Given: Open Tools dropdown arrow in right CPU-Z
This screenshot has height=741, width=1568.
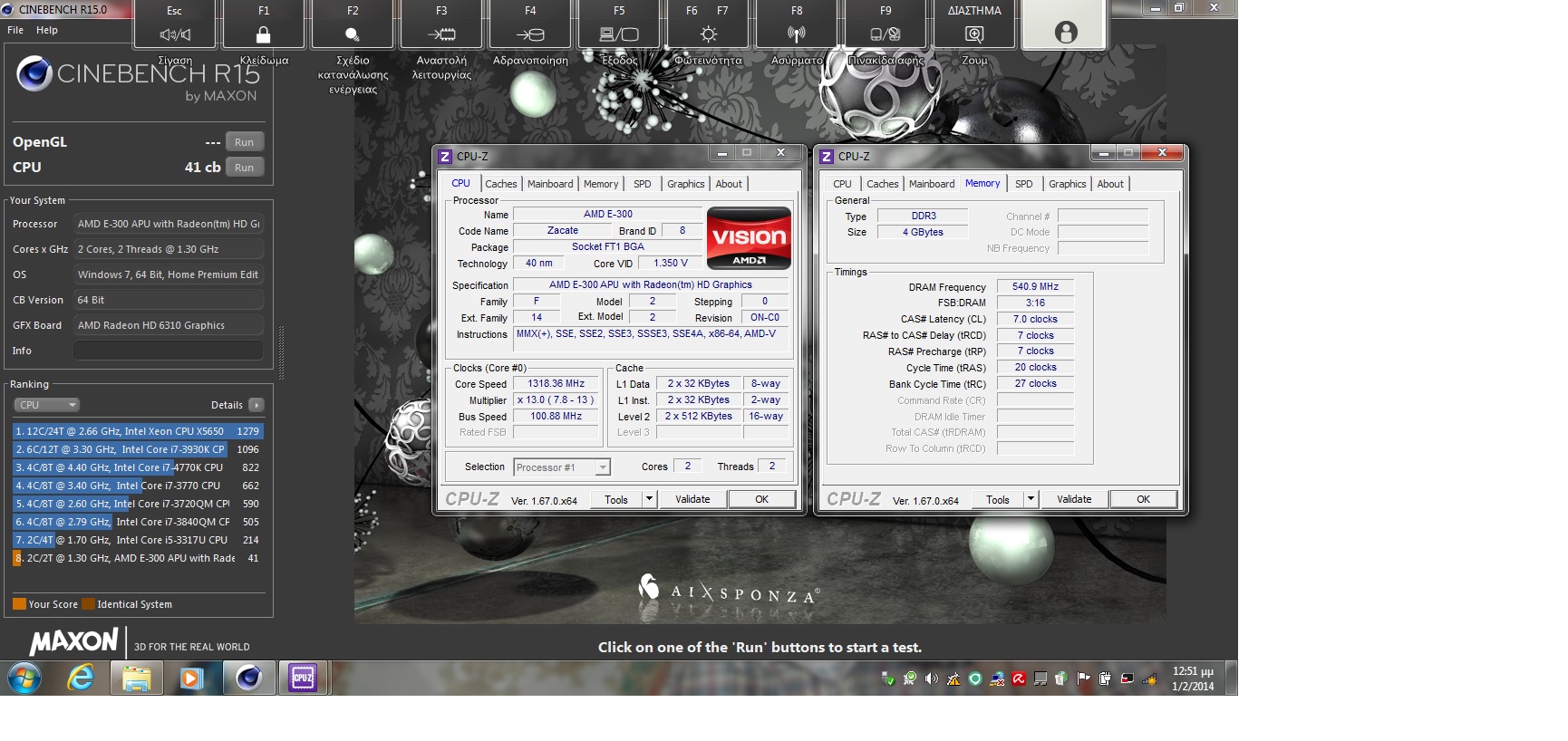Looking at the screenshot, I should pos(1031,499).
